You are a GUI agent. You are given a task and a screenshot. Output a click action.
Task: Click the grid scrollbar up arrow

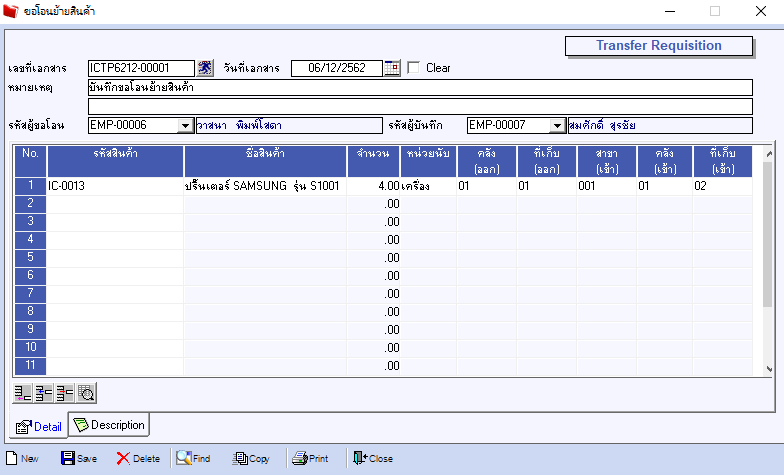coord(769,154)
